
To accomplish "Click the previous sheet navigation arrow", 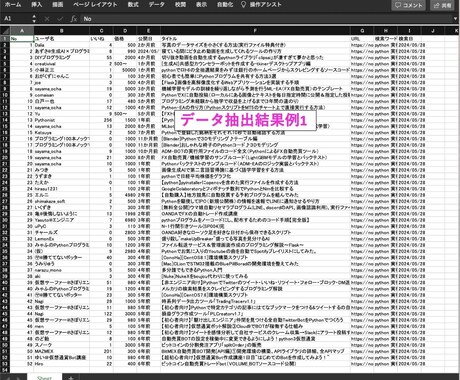I will 8,378.
